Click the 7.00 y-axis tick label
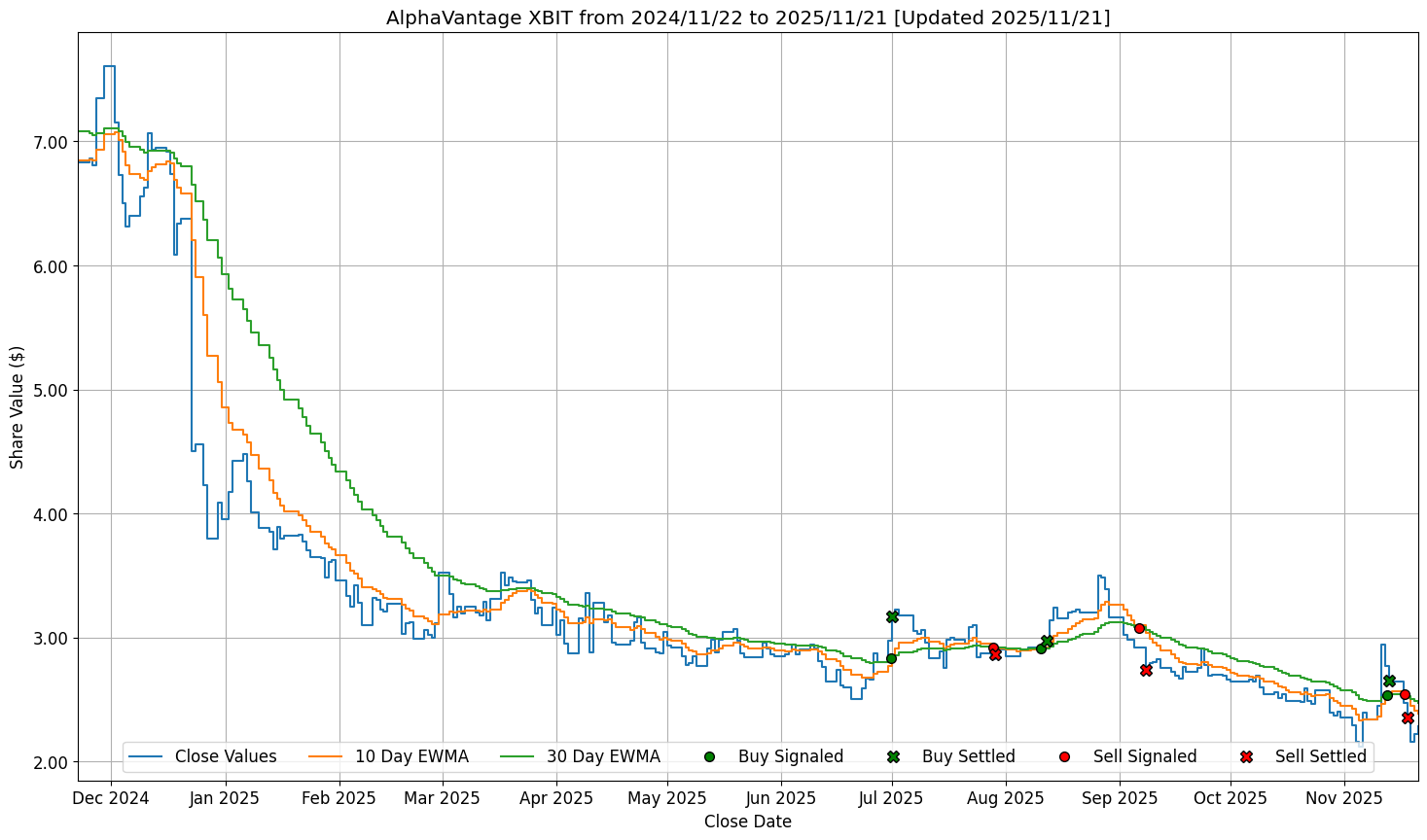1427x840 pixels. pos(50,142)
